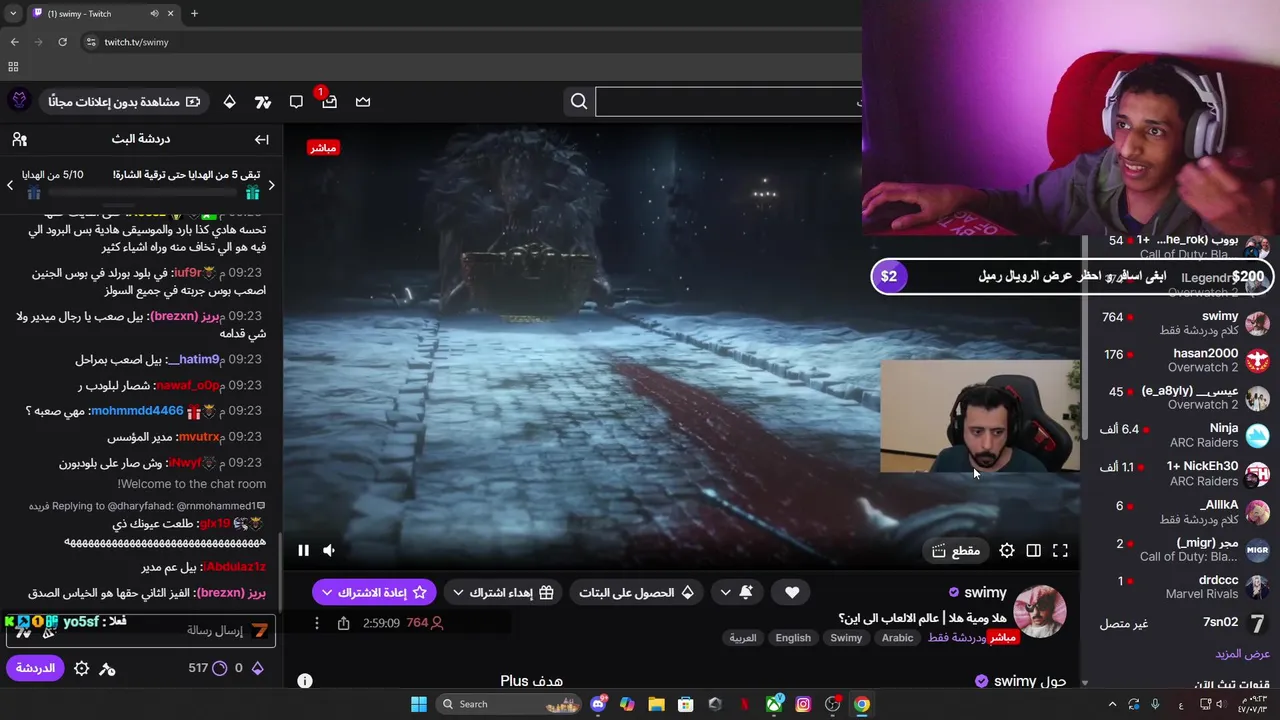Mute the stream with the volume icon
Viewport: 1280px width, 720px height.
point(329,550)
